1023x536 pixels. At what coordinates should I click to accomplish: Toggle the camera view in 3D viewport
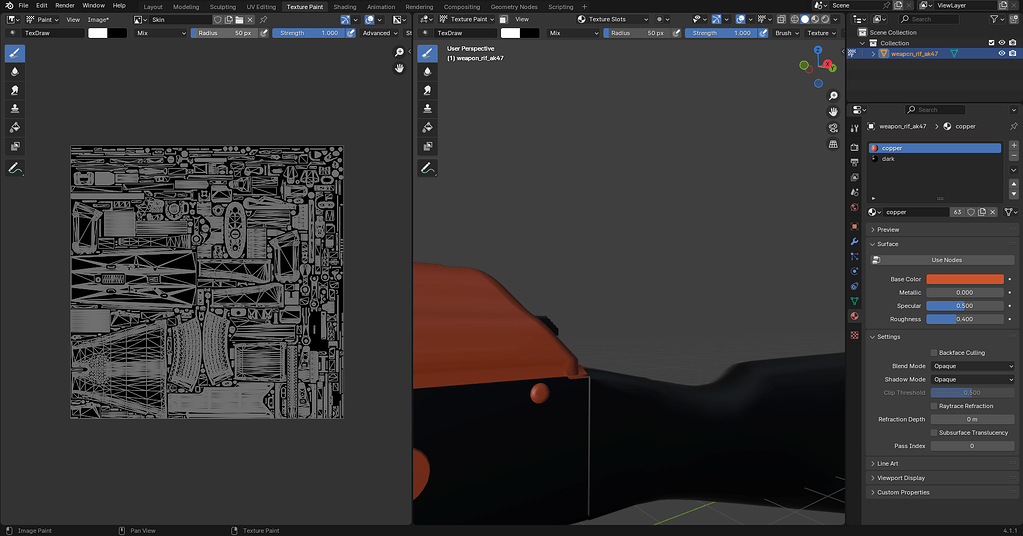point(833,128)
